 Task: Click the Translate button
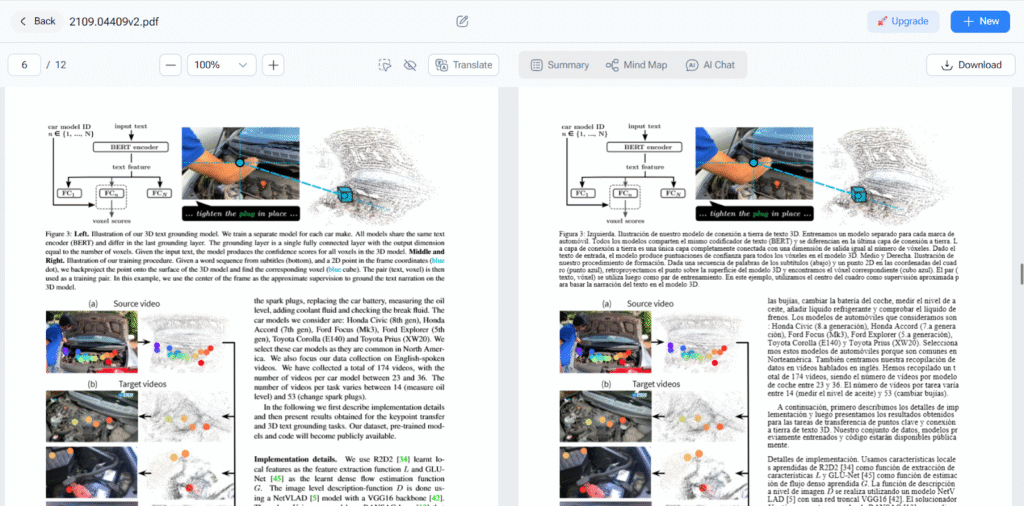tap(463, 65)
